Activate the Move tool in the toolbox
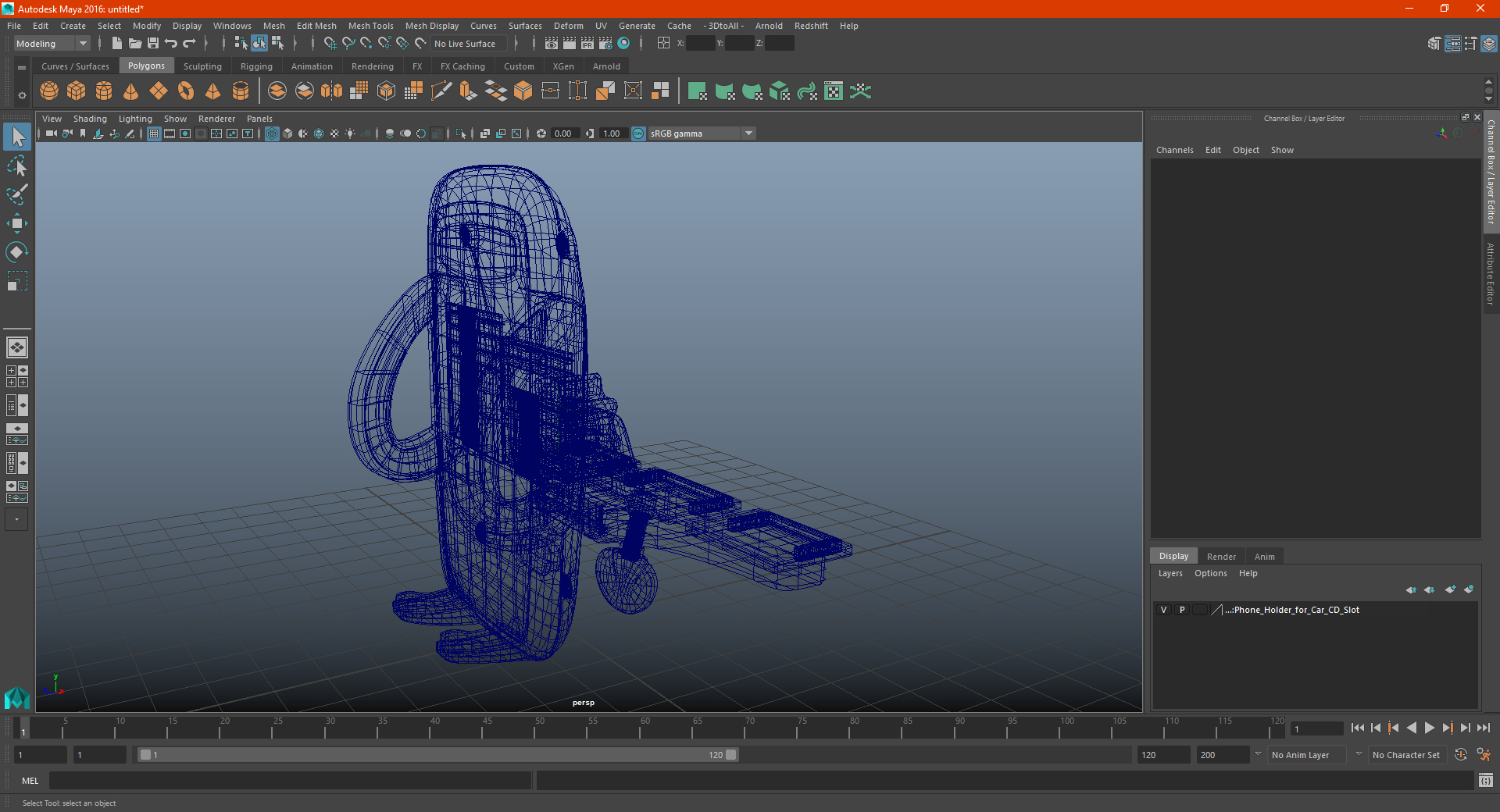The image size is (1500, 812). coord(16,223)
